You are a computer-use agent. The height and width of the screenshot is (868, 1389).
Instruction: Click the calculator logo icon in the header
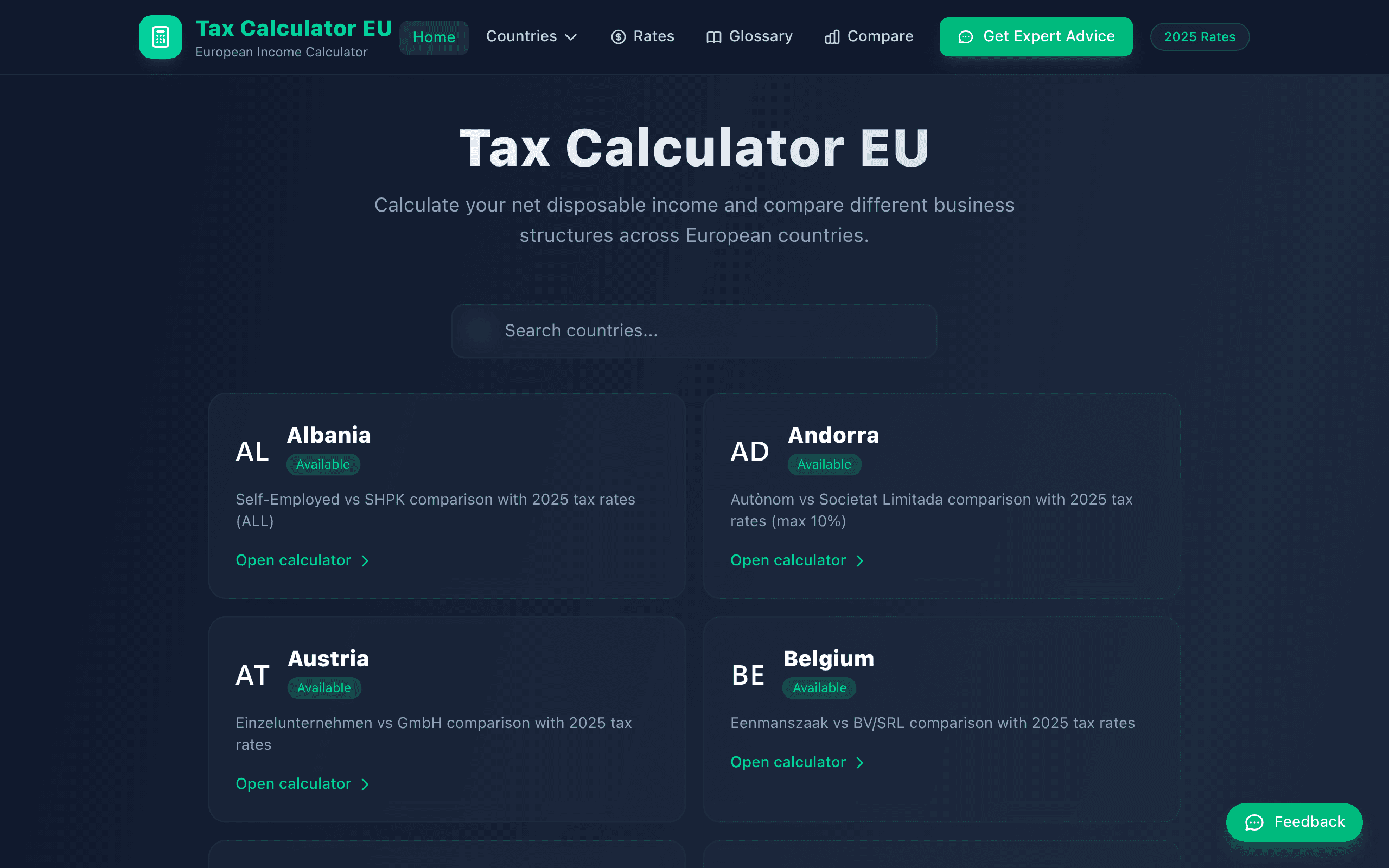[161, 37]
